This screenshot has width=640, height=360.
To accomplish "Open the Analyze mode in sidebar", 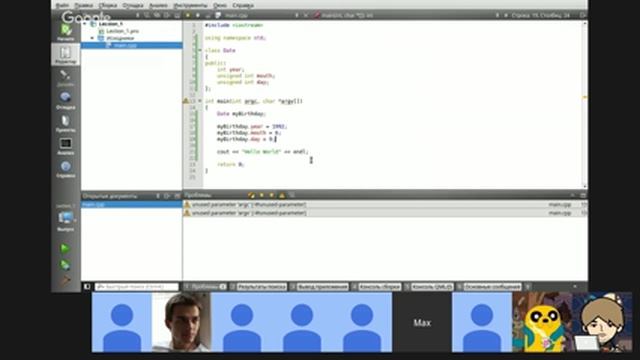I will pyautogui.click(x=65, y=146).
